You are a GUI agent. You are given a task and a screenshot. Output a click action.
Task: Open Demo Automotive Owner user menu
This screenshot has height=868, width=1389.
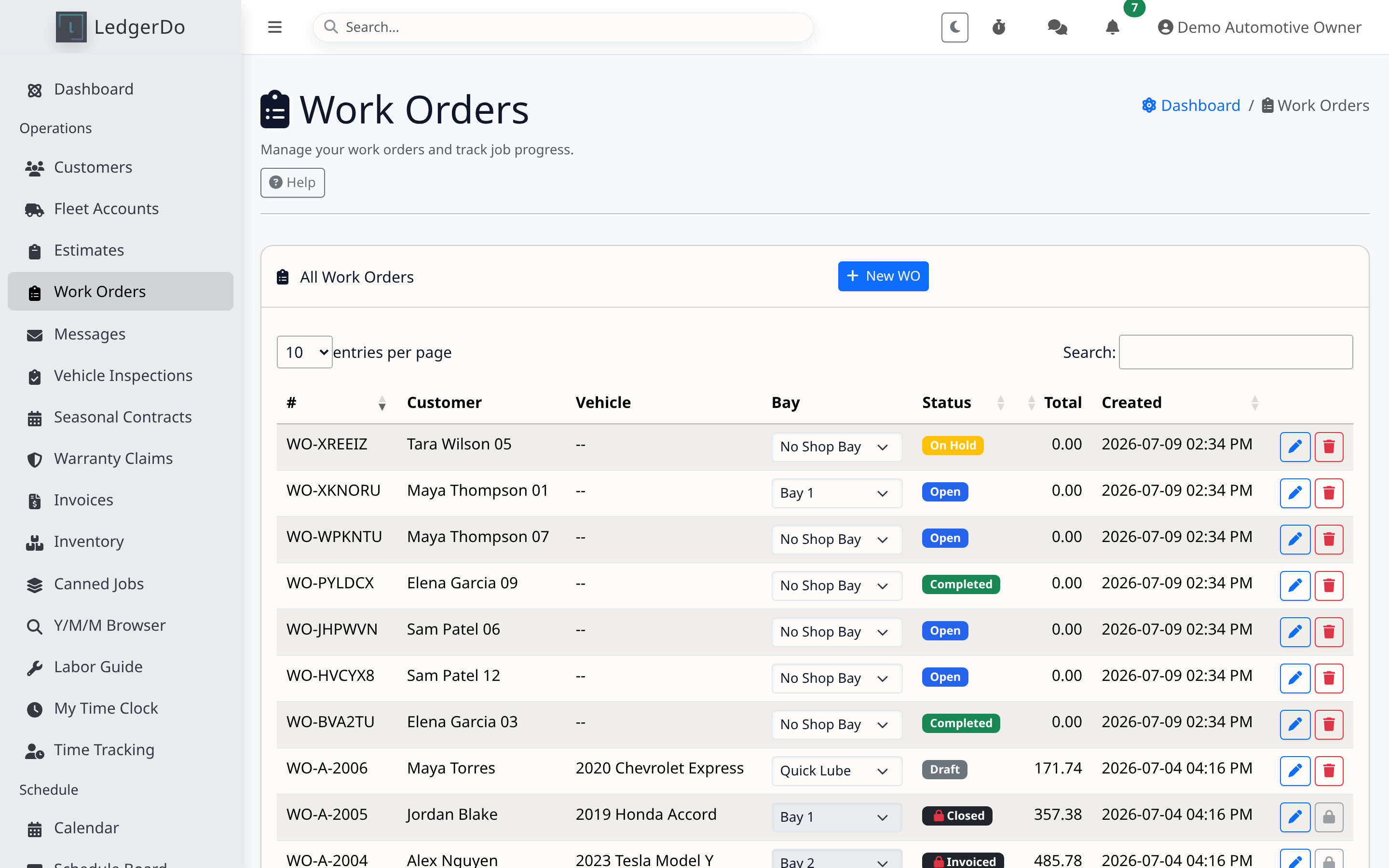(1259, 27)
